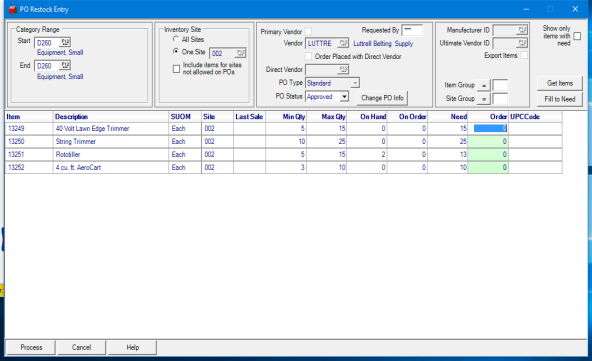592x361 pixels.
Task: Click the 4 cu. ft. AeroCart description
Action: coord(79,167)
